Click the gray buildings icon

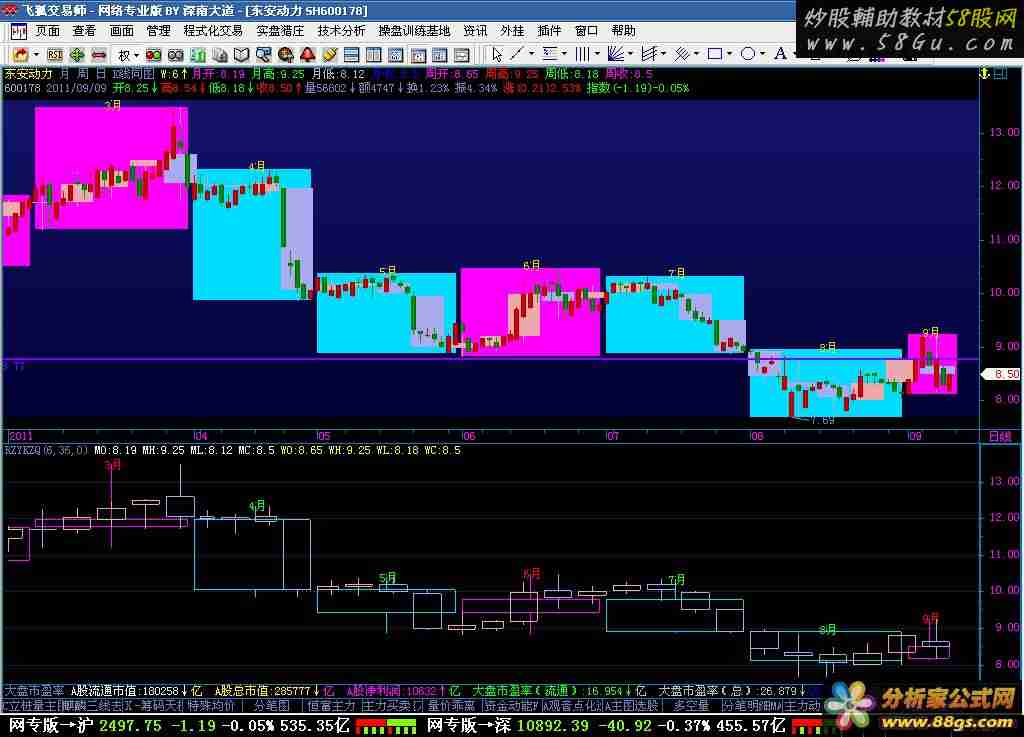[220, 55]
